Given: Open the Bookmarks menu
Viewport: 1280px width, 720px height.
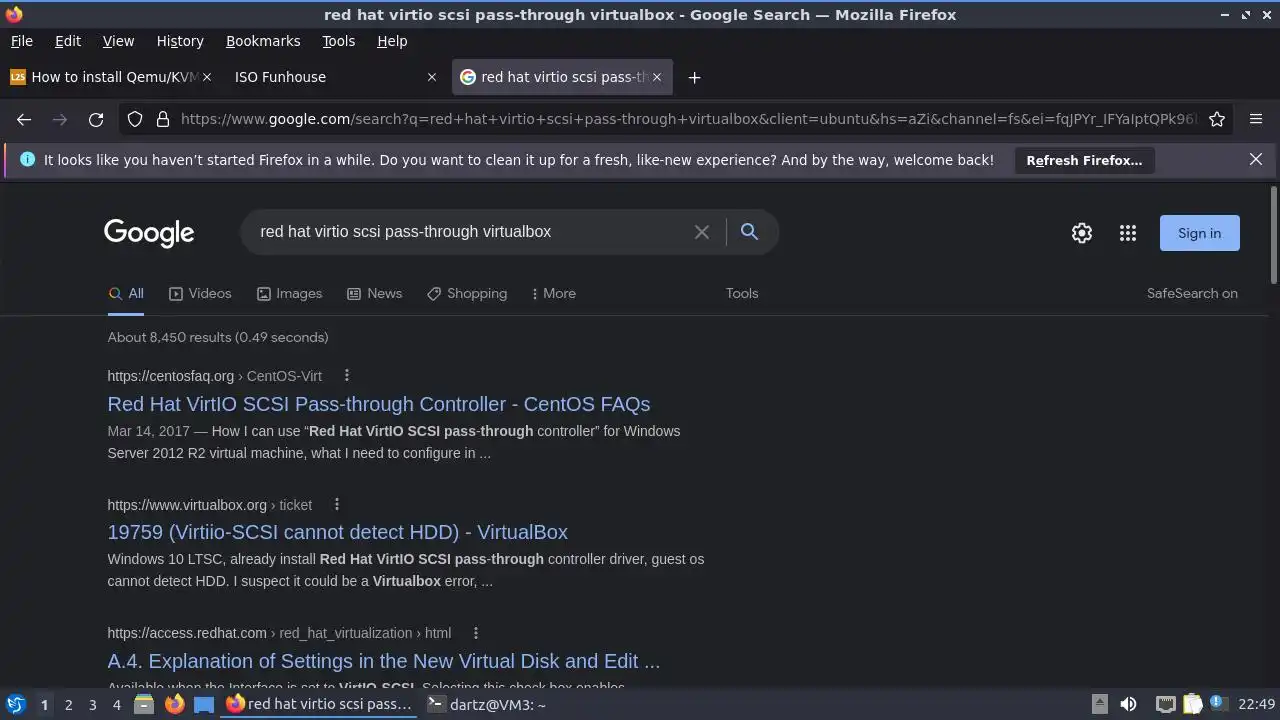Looking at the screenshot, I should 263,41.
